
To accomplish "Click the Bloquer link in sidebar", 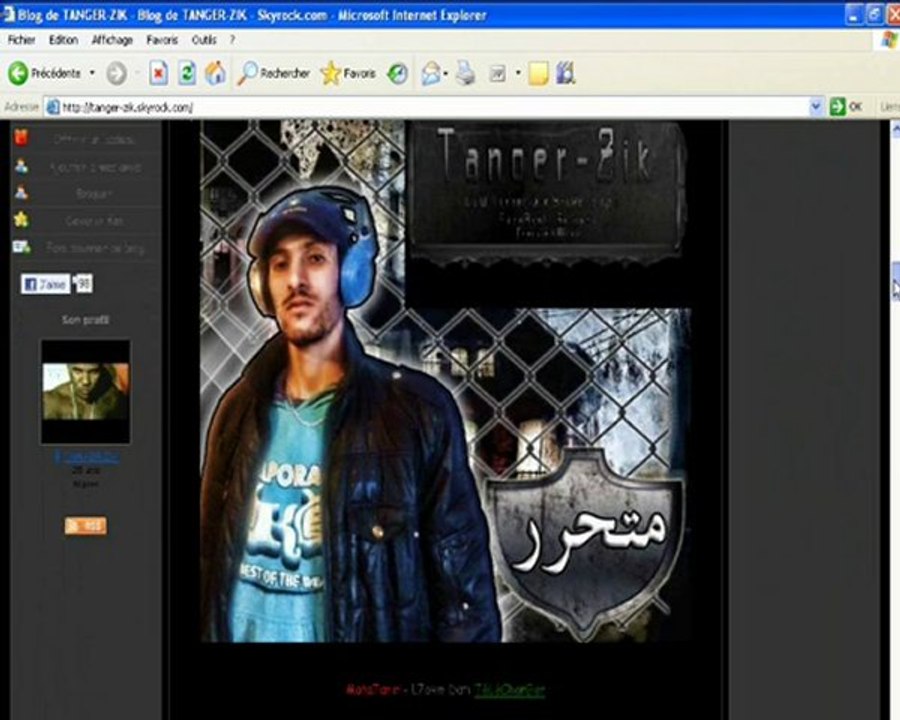I will click(x=94, y=193).
